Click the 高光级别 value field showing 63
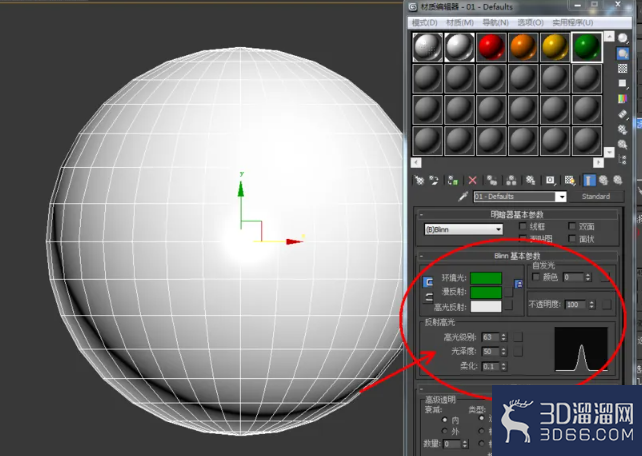Image resolution: width=642 pixels, height=456 pixels. coord(491,337)
